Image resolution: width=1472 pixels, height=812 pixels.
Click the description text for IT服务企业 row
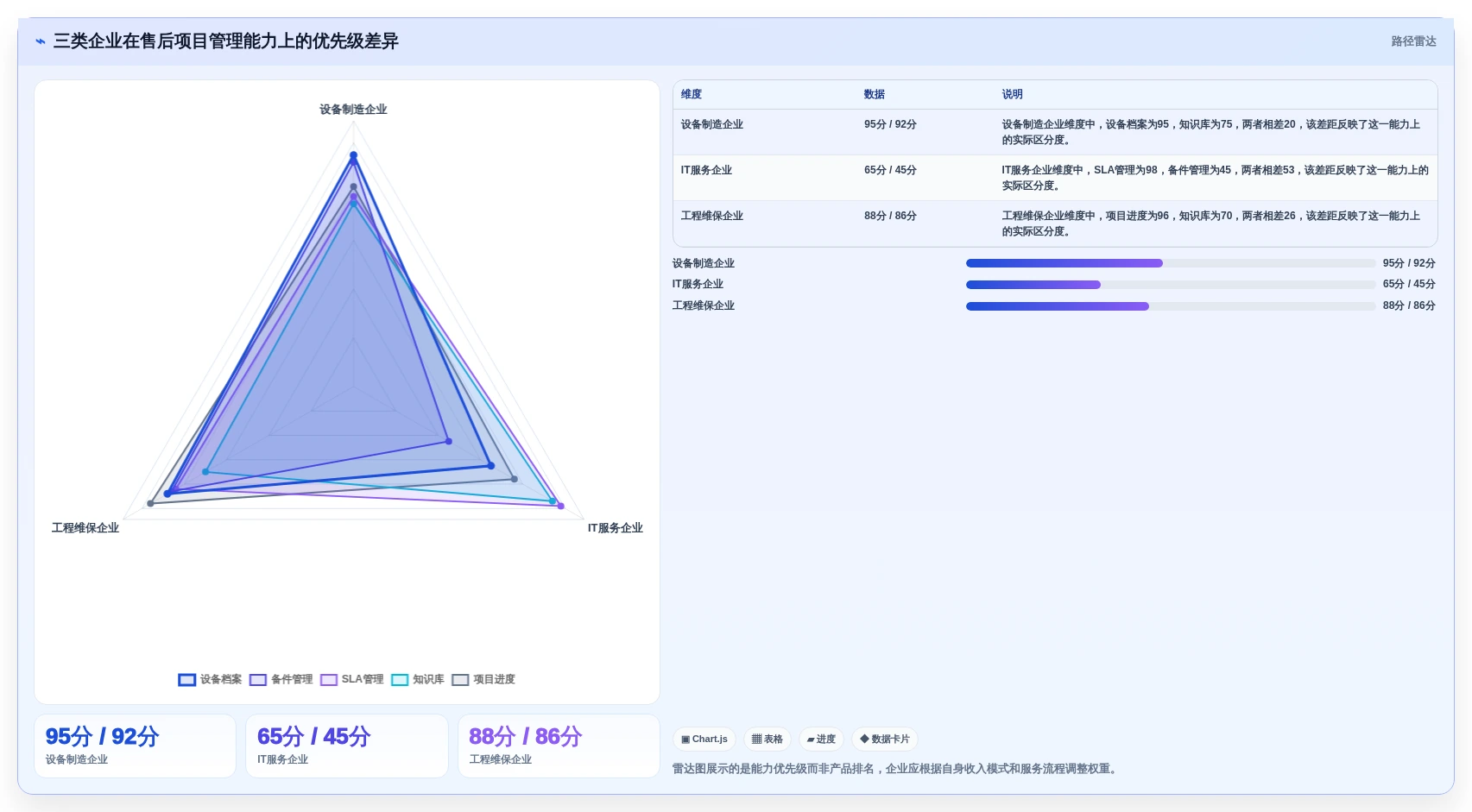(x=1215, y=178)
